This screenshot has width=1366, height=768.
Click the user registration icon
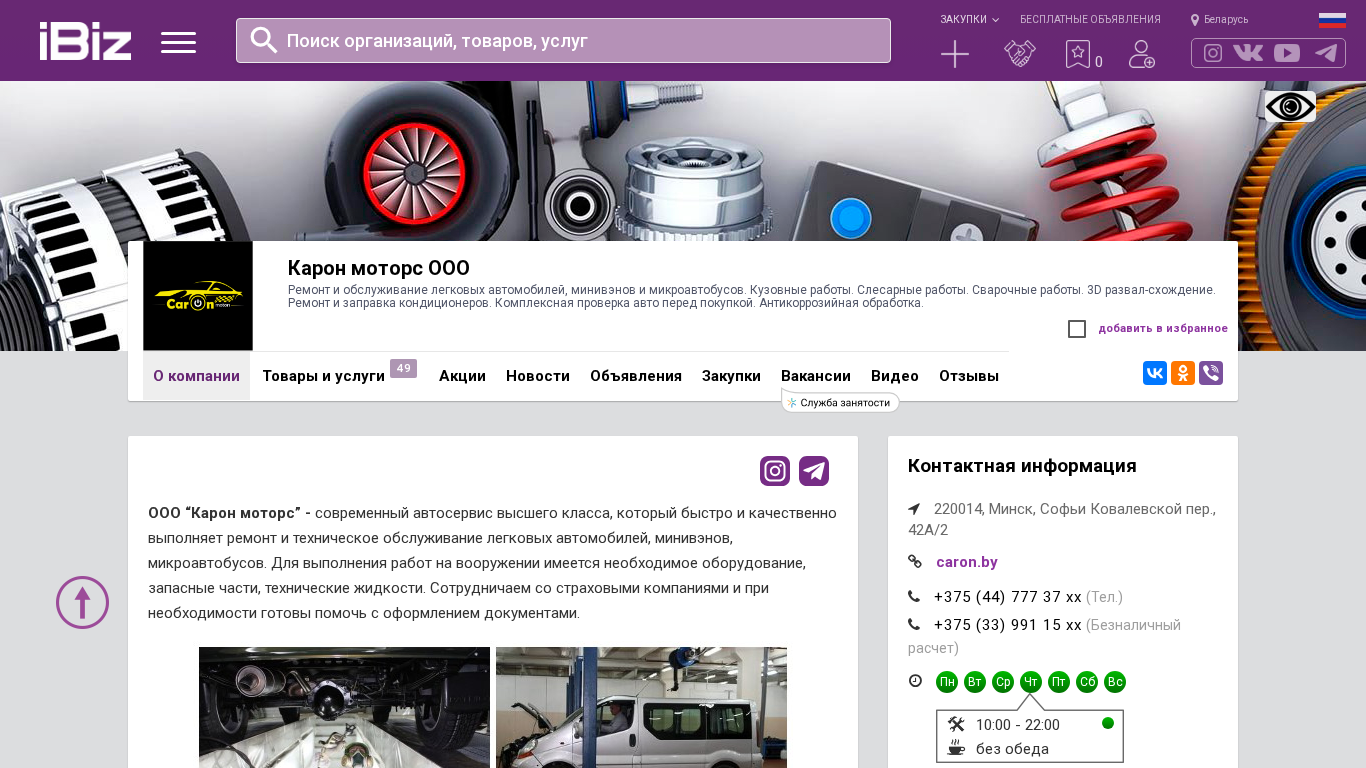pos(1141,54)
